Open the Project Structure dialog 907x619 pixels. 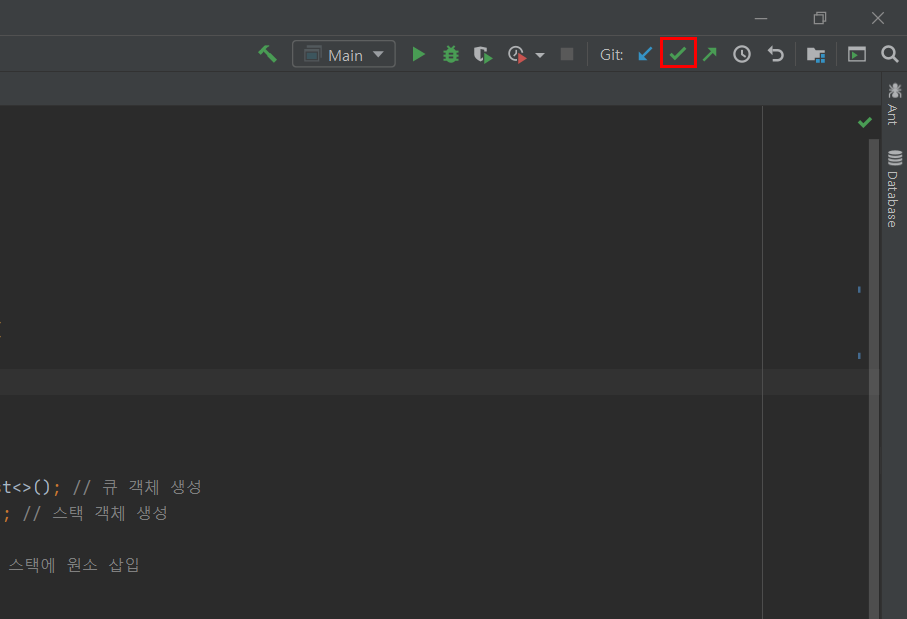(816, 55)
